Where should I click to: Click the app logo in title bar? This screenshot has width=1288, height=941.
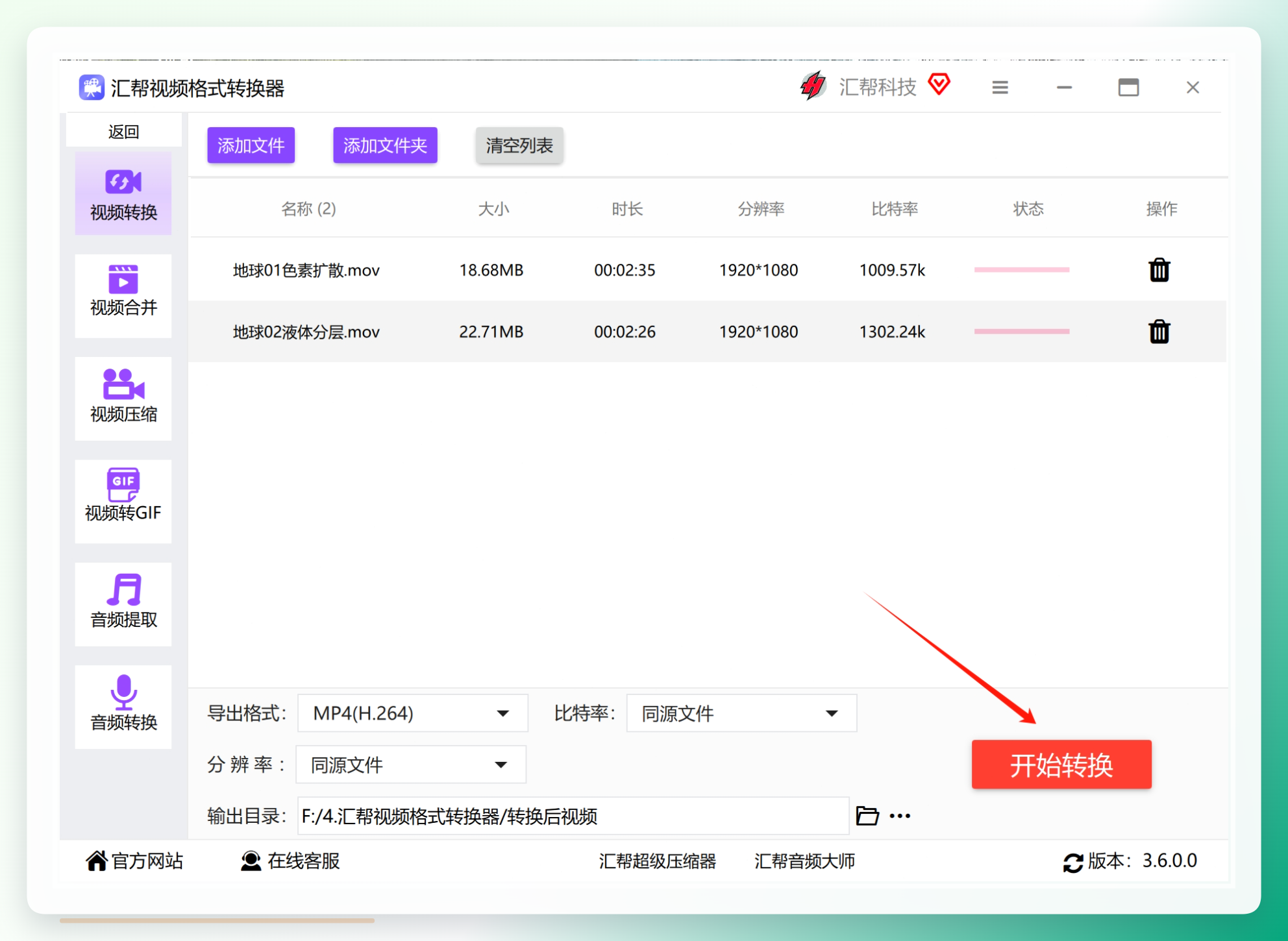pos(92,88)
